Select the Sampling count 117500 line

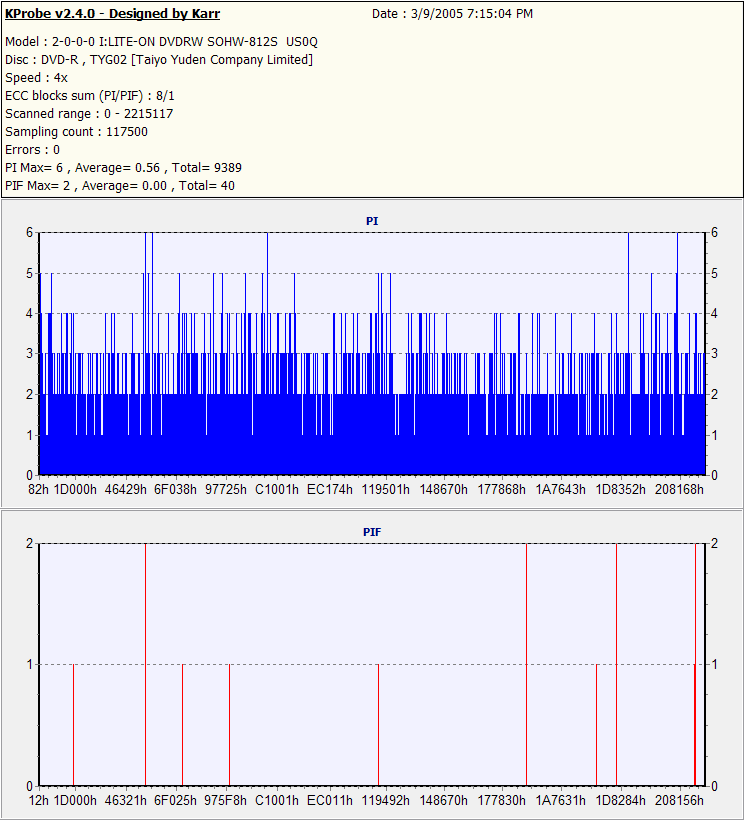[76, 132]
